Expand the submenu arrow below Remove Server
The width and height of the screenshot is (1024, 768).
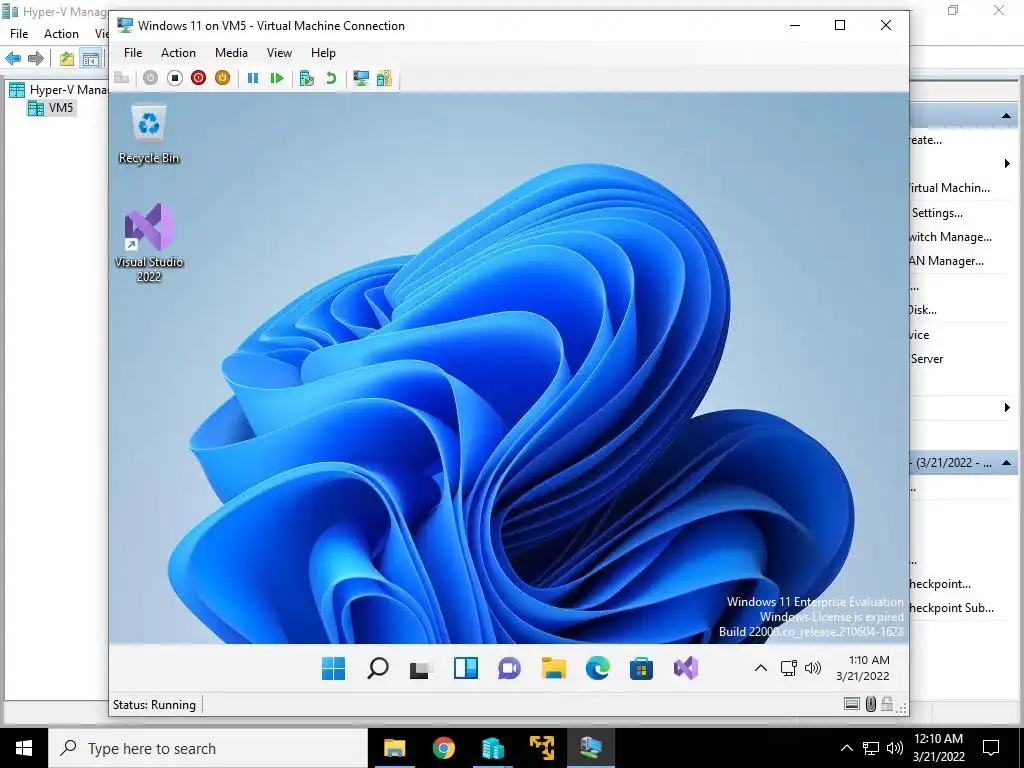click(1007, 408)
